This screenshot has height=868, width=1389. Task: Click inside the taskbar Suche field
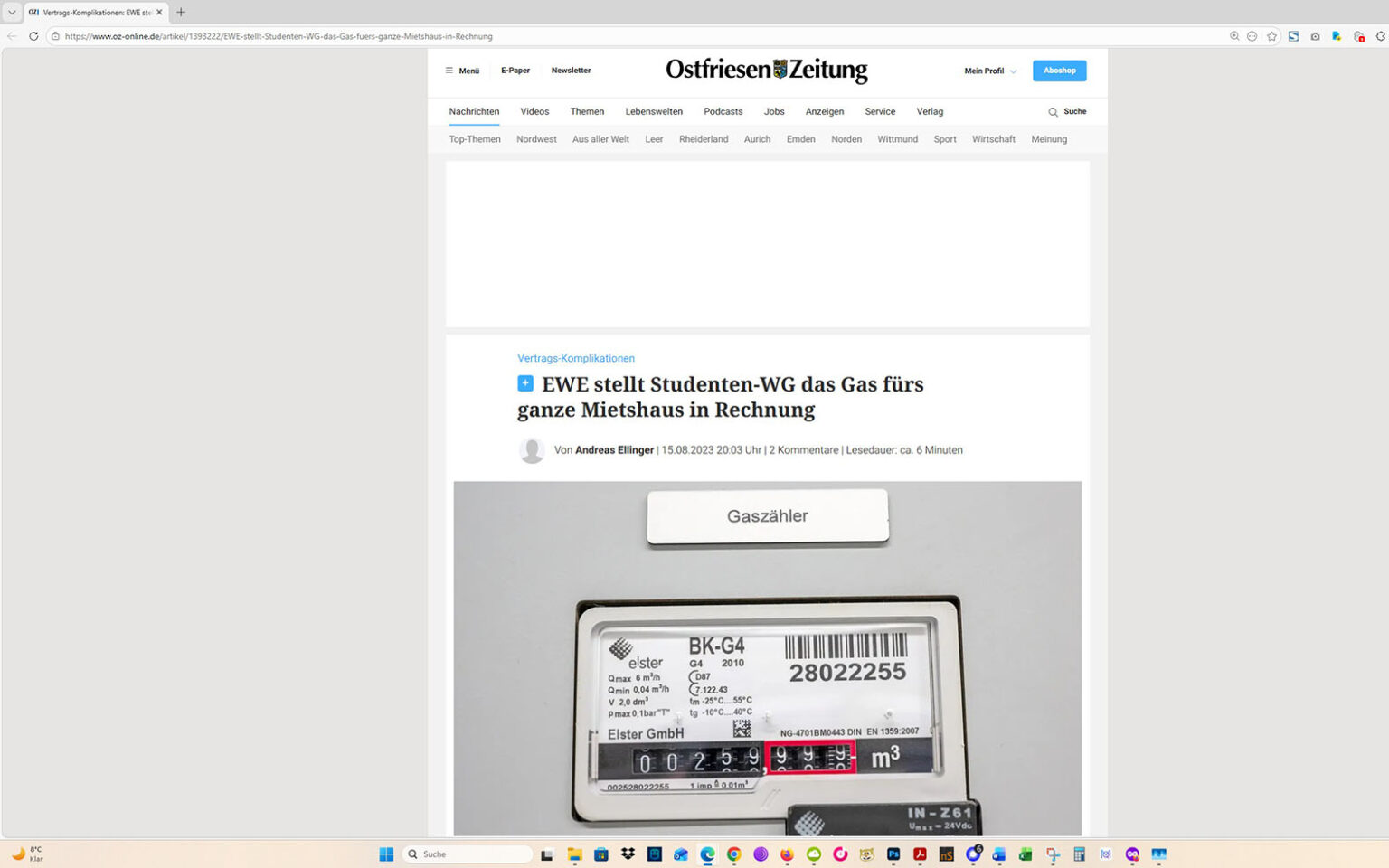point(467,854)
